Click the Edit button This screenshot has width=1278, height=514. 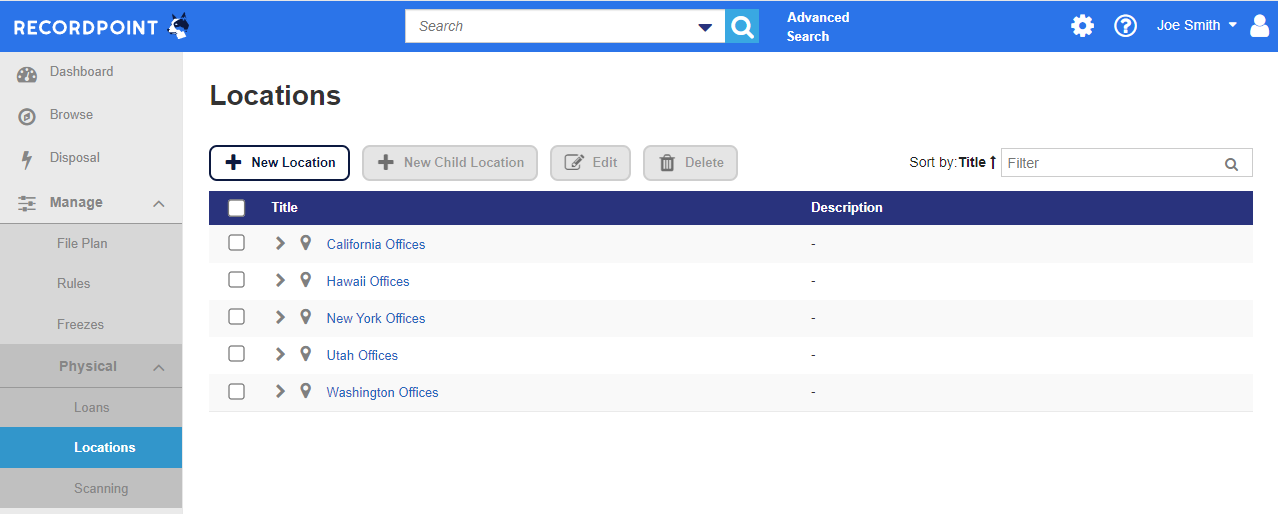(x=590, y=163)
